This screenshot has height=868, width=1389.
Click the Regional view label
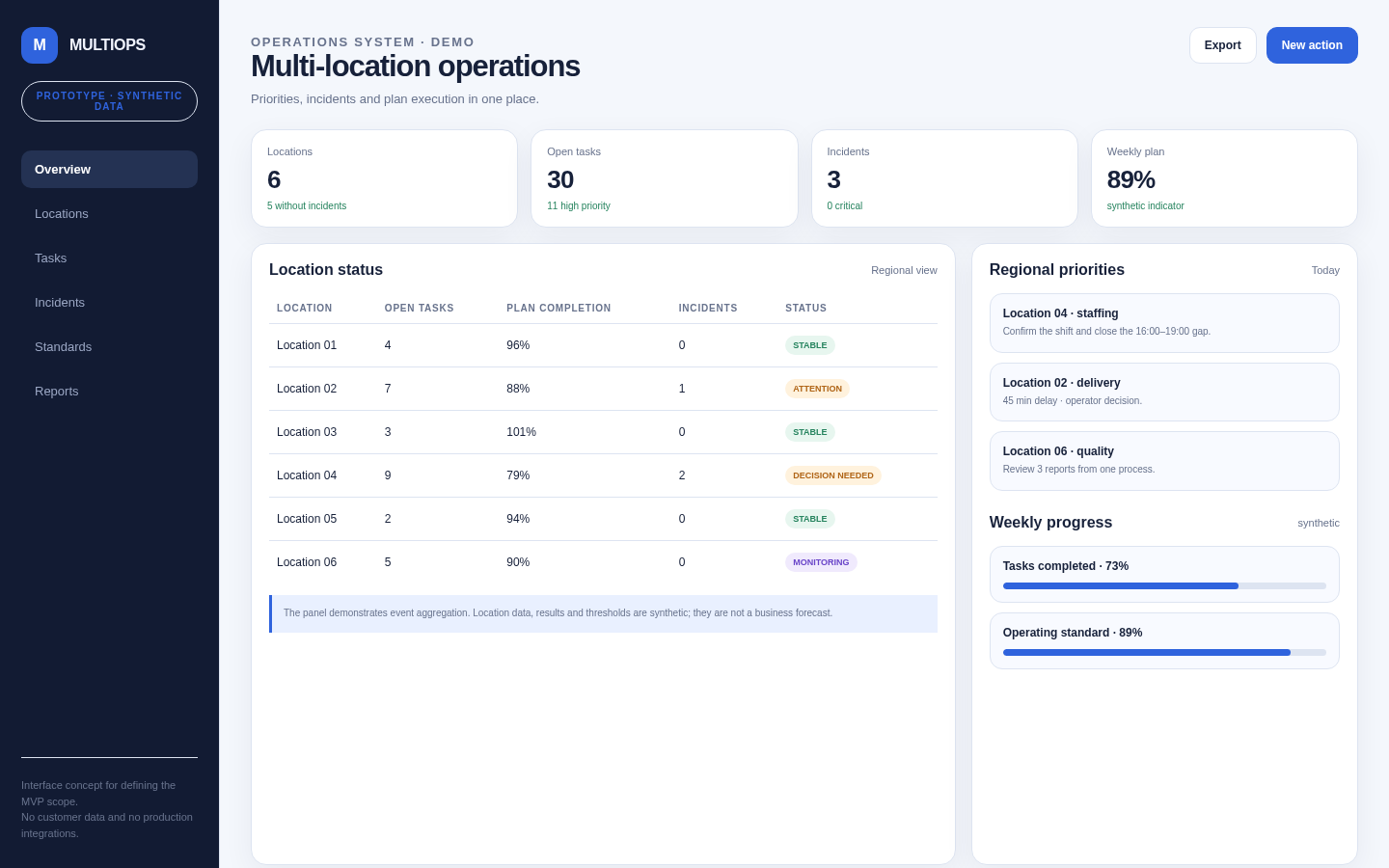coord(904,270)
